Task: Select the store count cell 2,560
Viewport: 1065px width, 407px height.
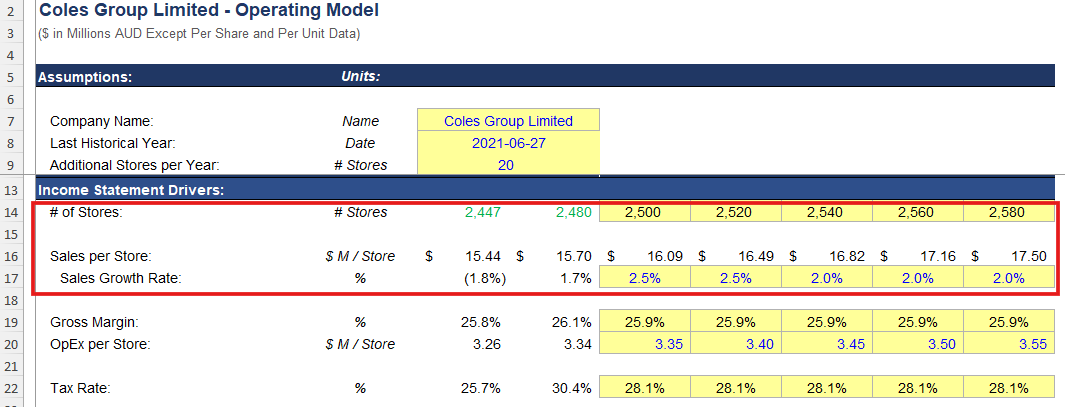Action: pyautogui.click(x=918, y=213)
